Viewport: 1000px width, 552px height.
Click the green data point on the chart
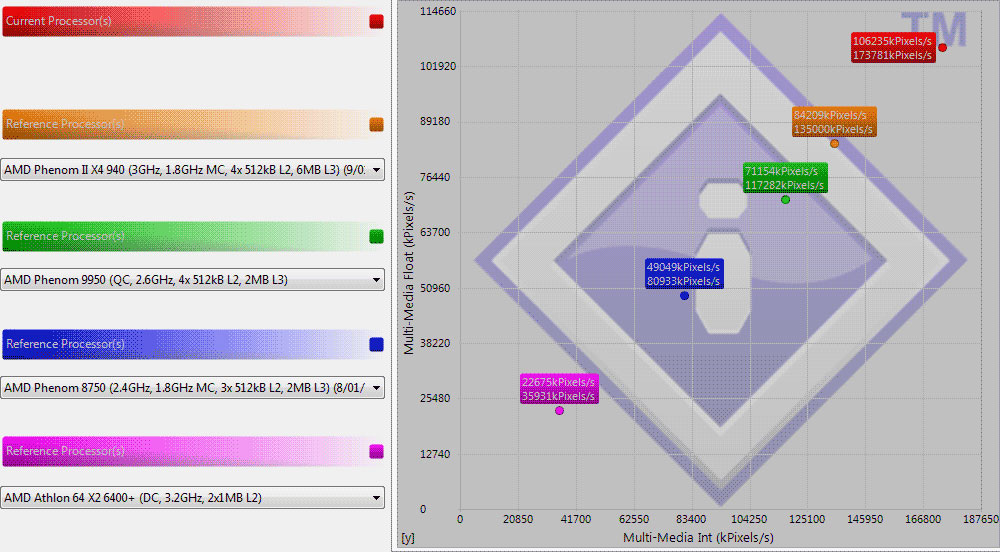point(785,200)
